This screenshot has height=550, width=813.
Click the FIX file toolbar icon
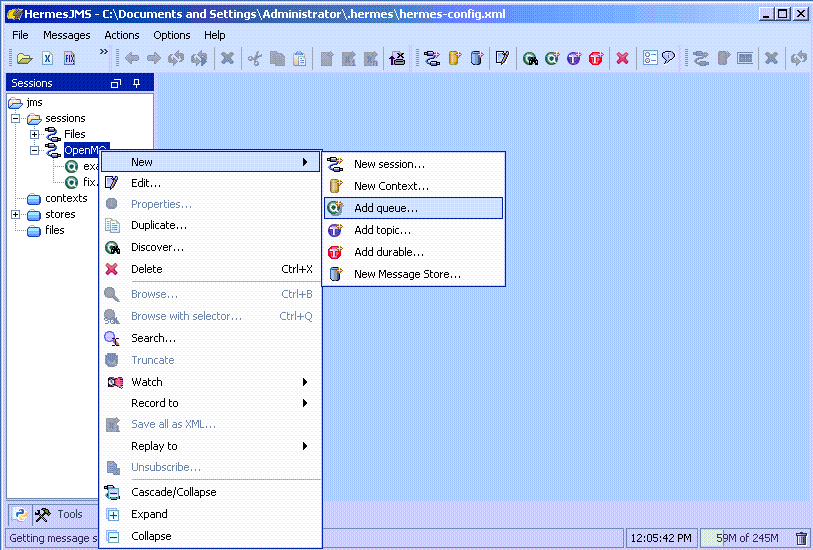69,59
